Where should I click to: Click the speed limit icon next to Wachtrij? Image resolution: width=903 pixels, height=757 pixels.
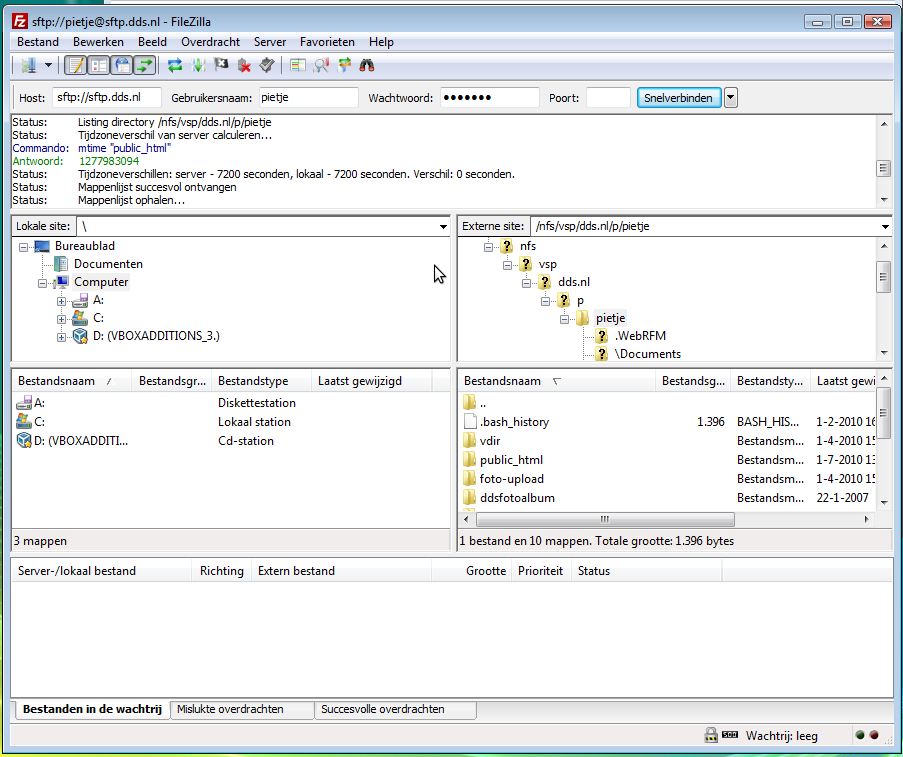click(x=730, y=735)
